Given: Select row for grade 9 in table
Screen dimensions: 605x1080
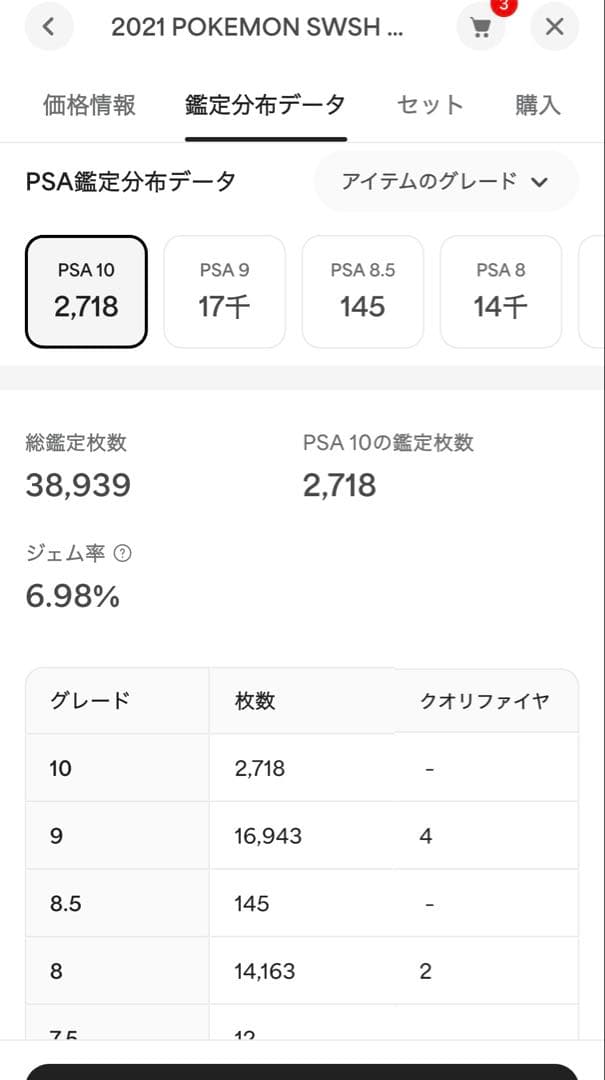Looking at the screenshot, I should point(302,835).
